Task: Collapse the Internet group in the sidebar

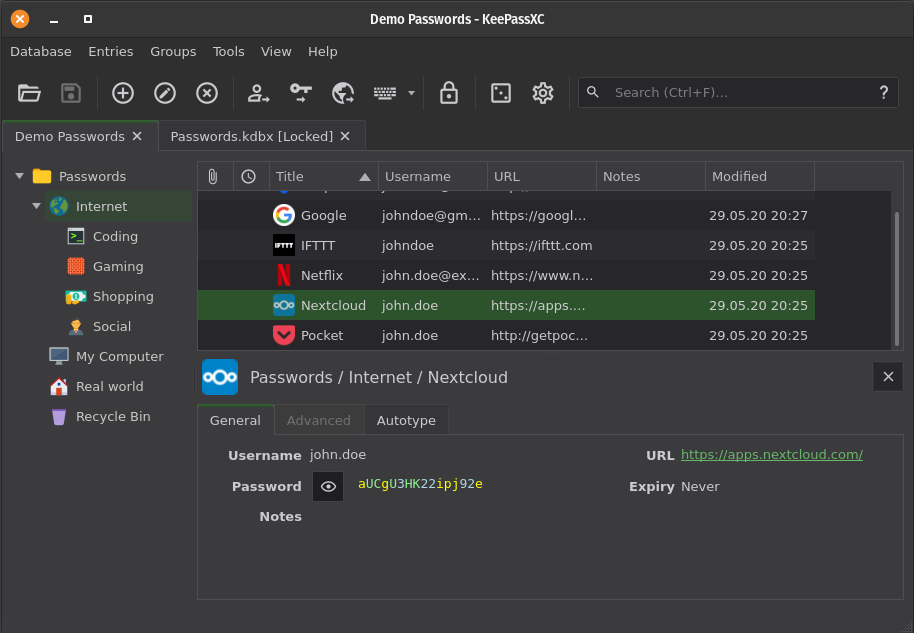Action: tap(36, 206)
